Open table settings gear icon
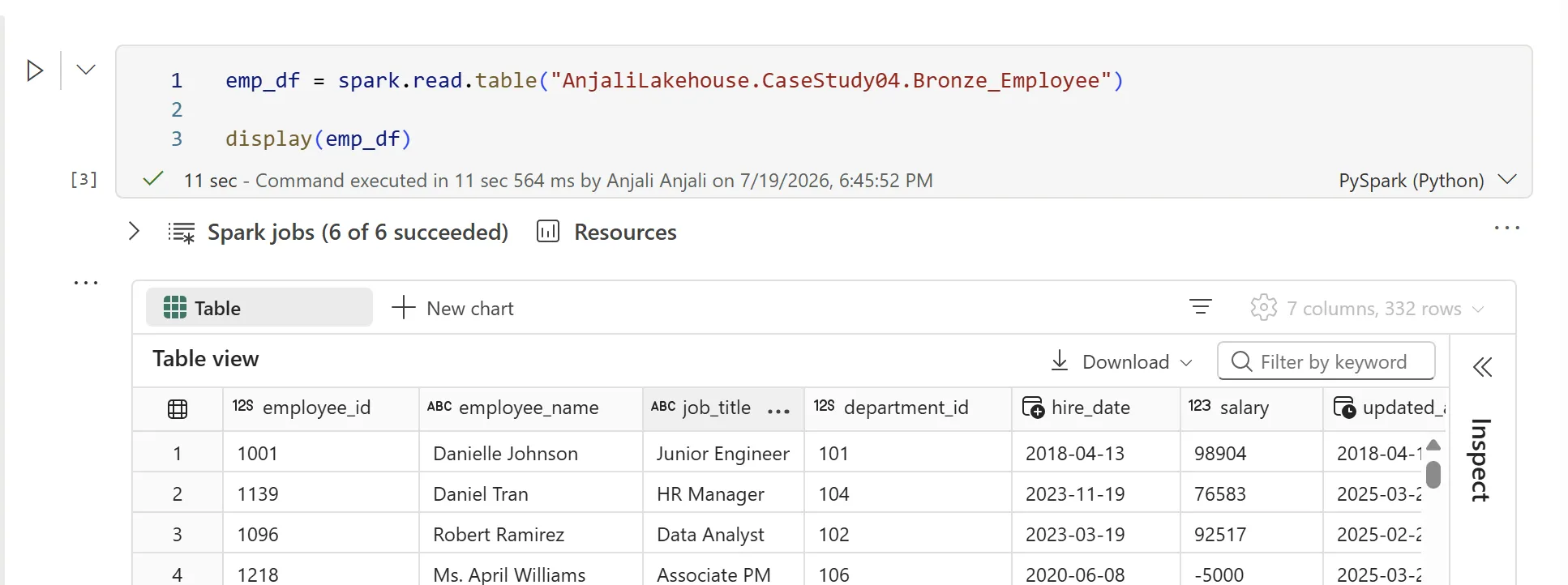The image size is (1568, 585). coord(1263,308)
